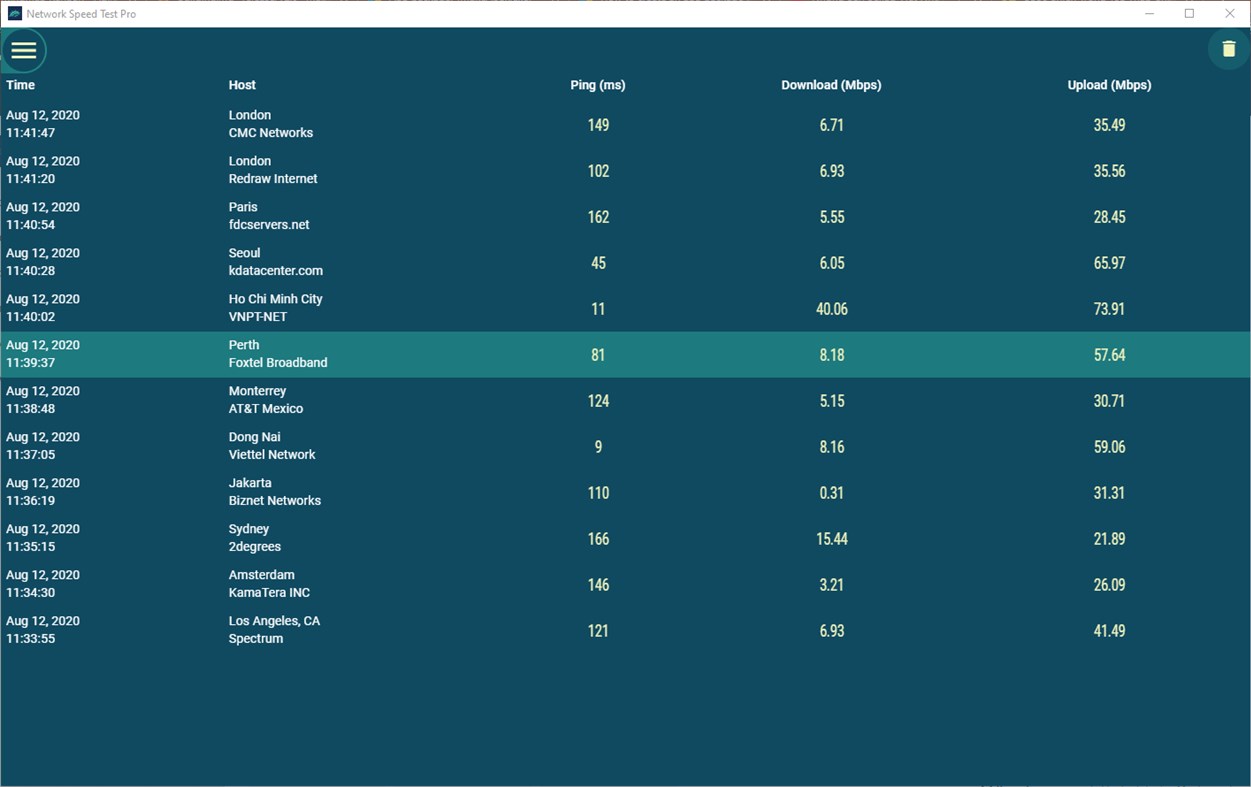The width and height of the screenshot is (1251, 787).
Task: Select the Paris fdcservers.net result row
Action: pos(600,216)
